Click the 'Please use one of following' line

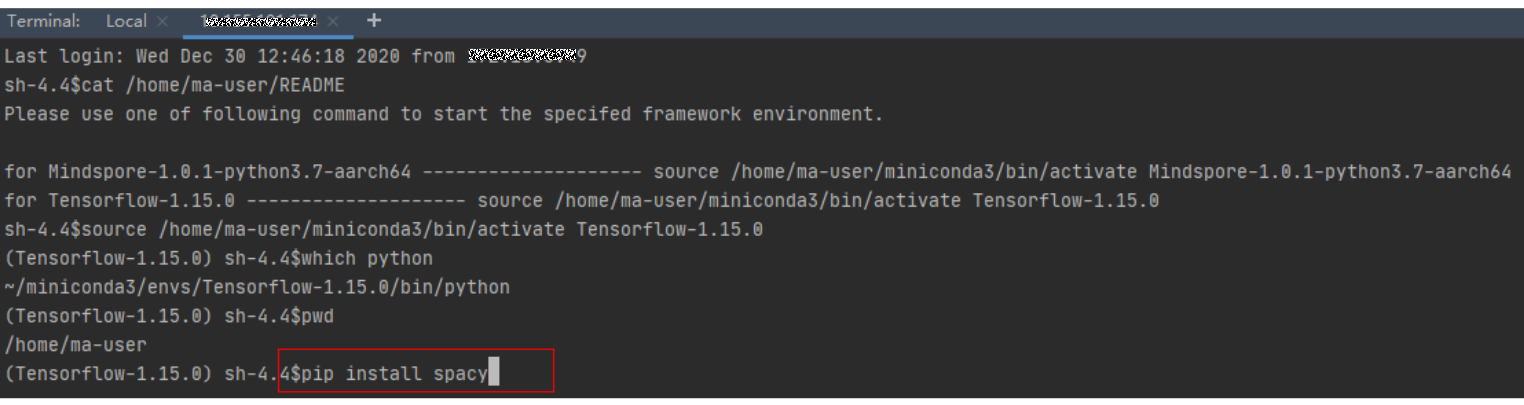[444, 114]
